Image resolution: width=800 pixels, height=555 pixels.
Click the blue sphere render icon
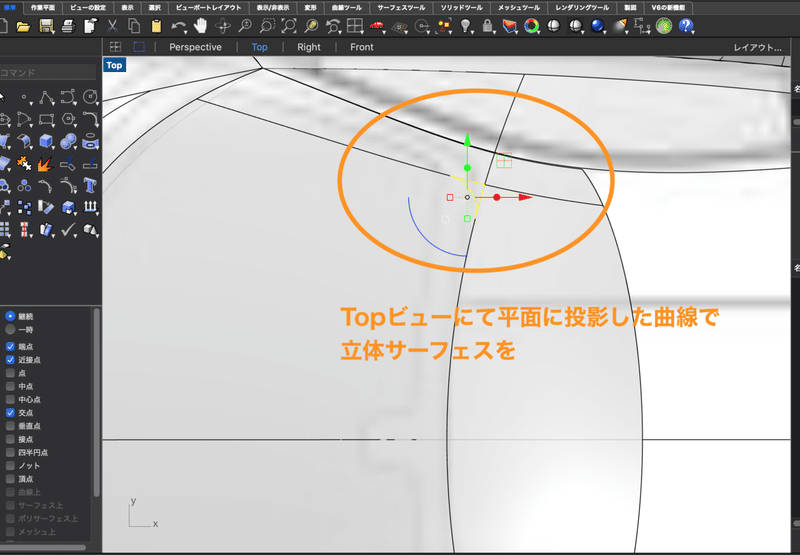(x=597, y=26)
